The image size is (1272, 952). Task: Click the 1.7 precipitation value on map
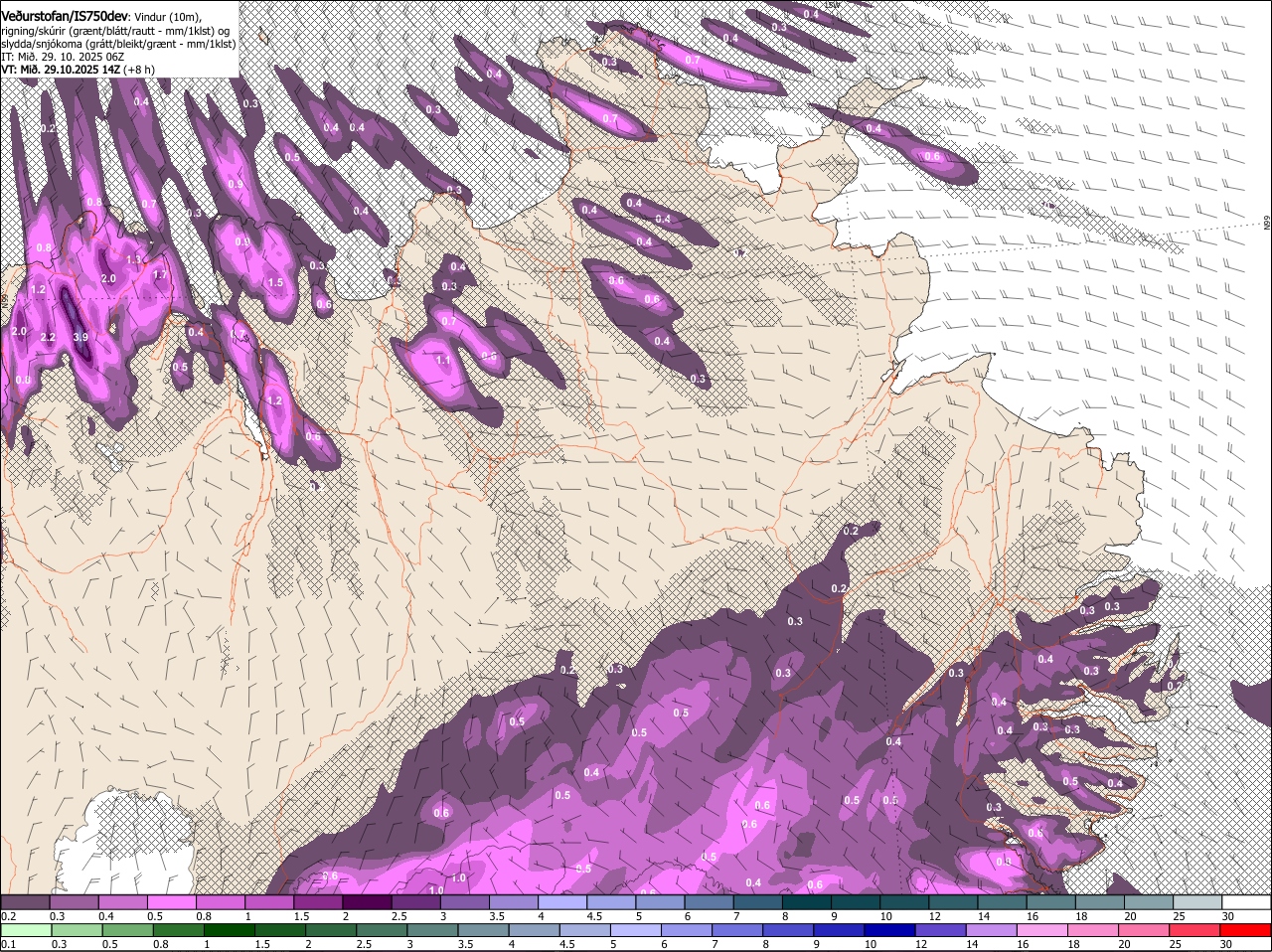tap(160, 274)
